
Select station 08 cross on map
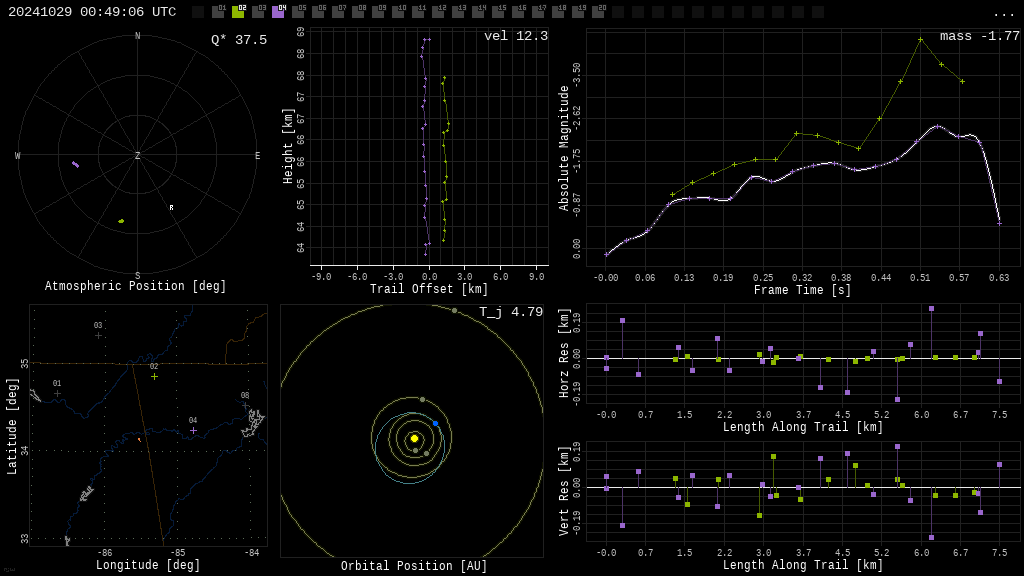tap(245, 405)
